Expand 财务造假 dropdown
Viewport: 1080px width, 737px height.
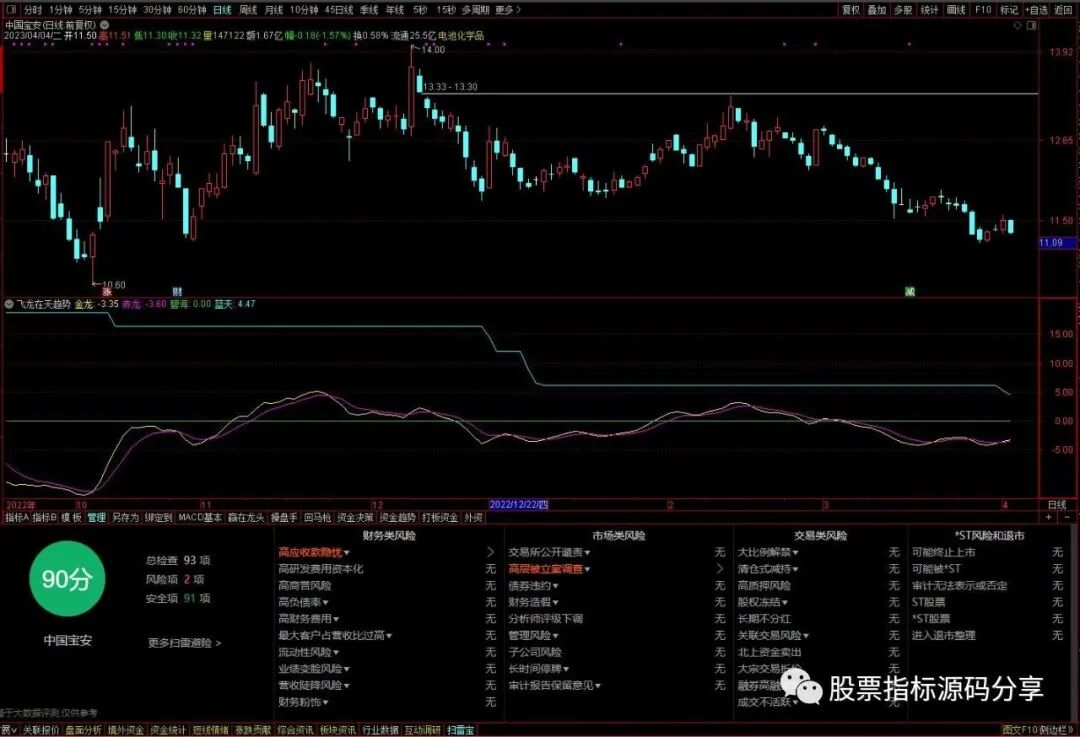pos(533,602)
